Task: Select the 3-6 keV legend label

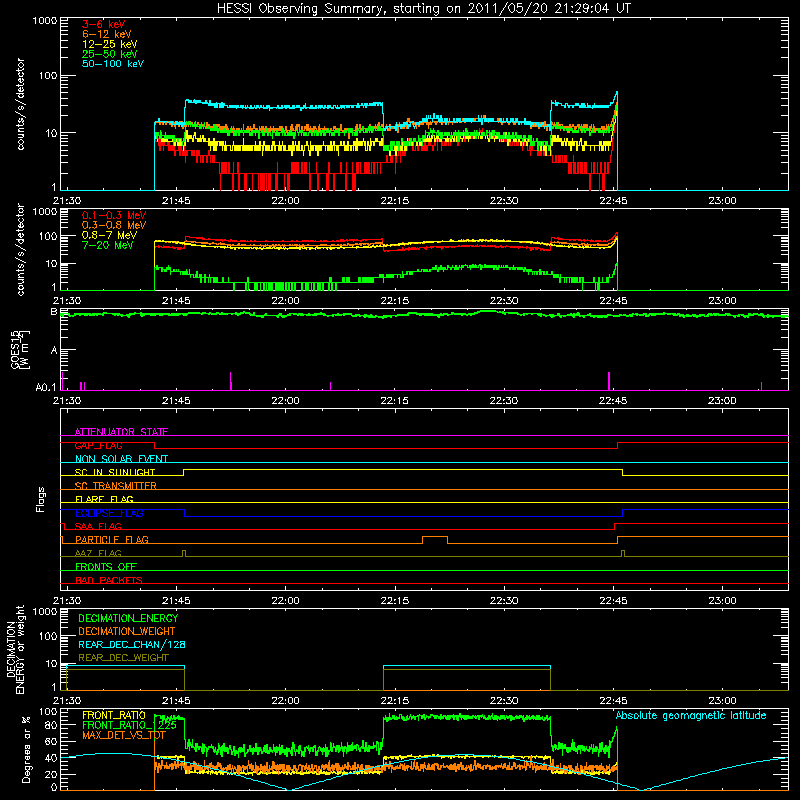Action: pyautogui.click(x=104, y=24)
